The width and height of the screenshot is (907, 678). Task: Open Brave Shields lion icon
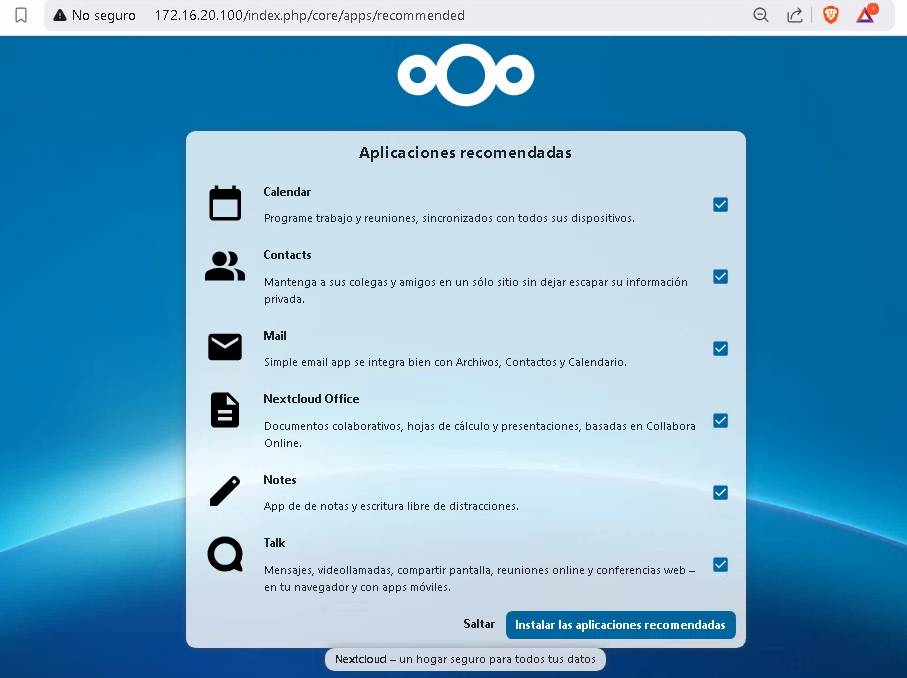click(831, 15)
